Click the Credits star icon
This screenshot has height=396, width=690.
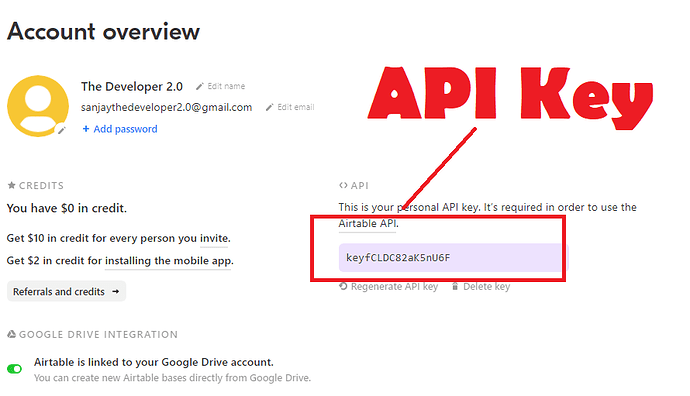click(11, 185)
